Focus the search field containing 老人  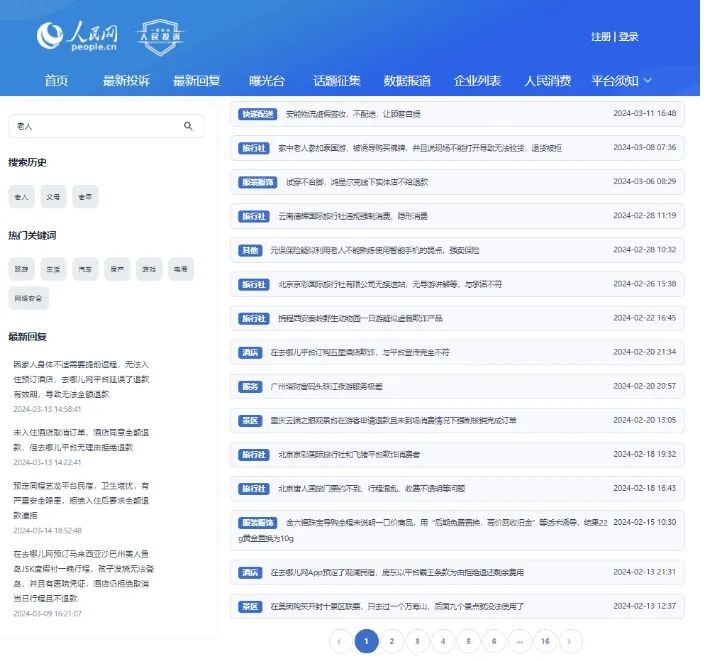(x=106, y=126)
